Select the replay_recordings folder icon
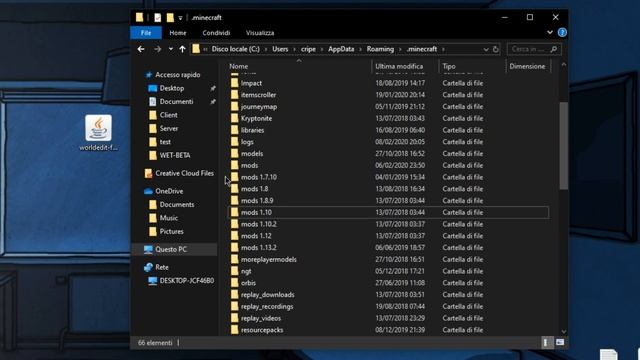This screenshot has height=360, width=640. 234,307
